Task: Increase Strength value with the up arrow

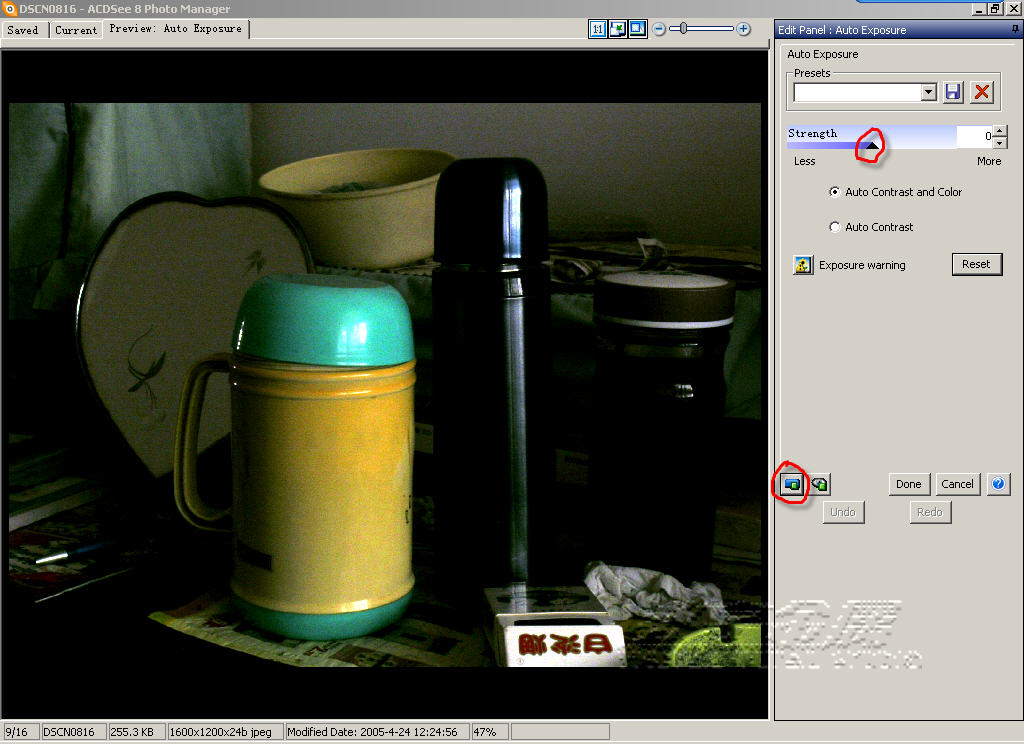Action: (x=1001, y=131)
